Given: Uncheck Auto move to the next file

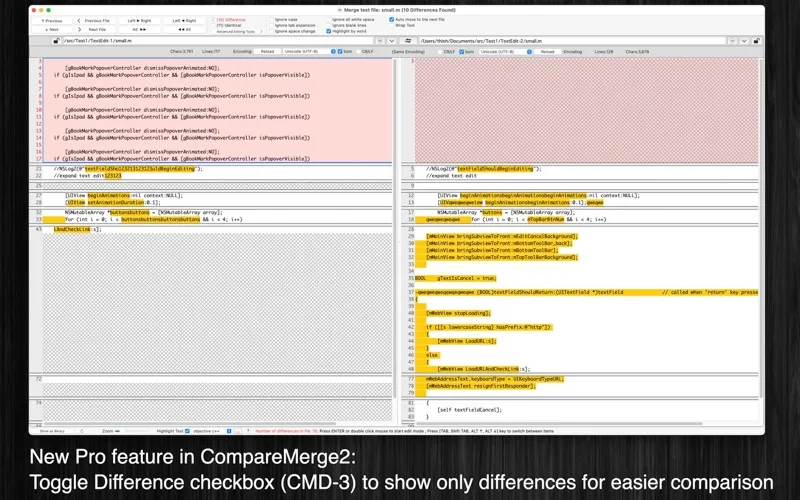Looking at the screenshot, I should pyautogui.click(x=391, y=19).
